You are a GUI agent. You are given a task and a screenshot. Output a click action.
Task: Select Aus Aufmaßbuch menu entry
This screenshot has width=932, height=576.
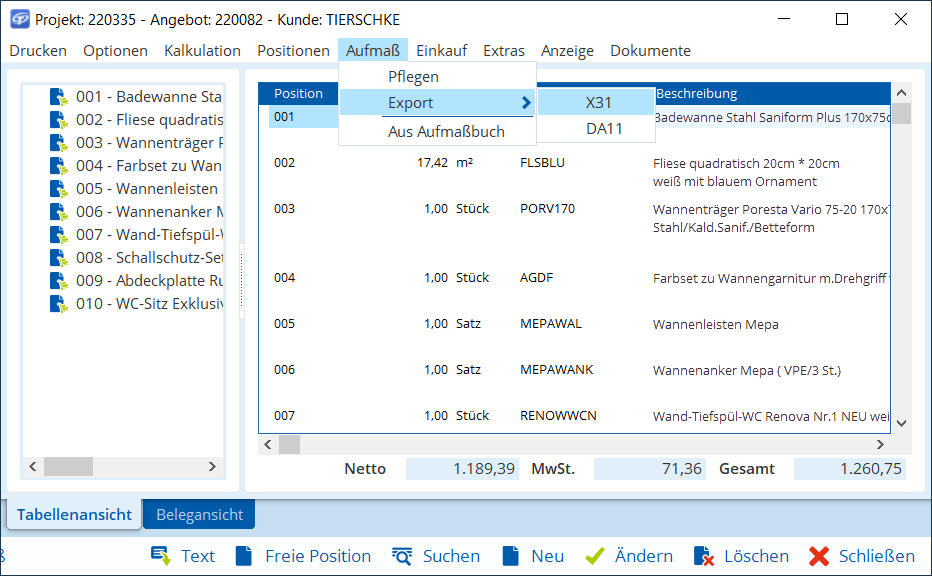pyautogui.click(x=446, y=131)
